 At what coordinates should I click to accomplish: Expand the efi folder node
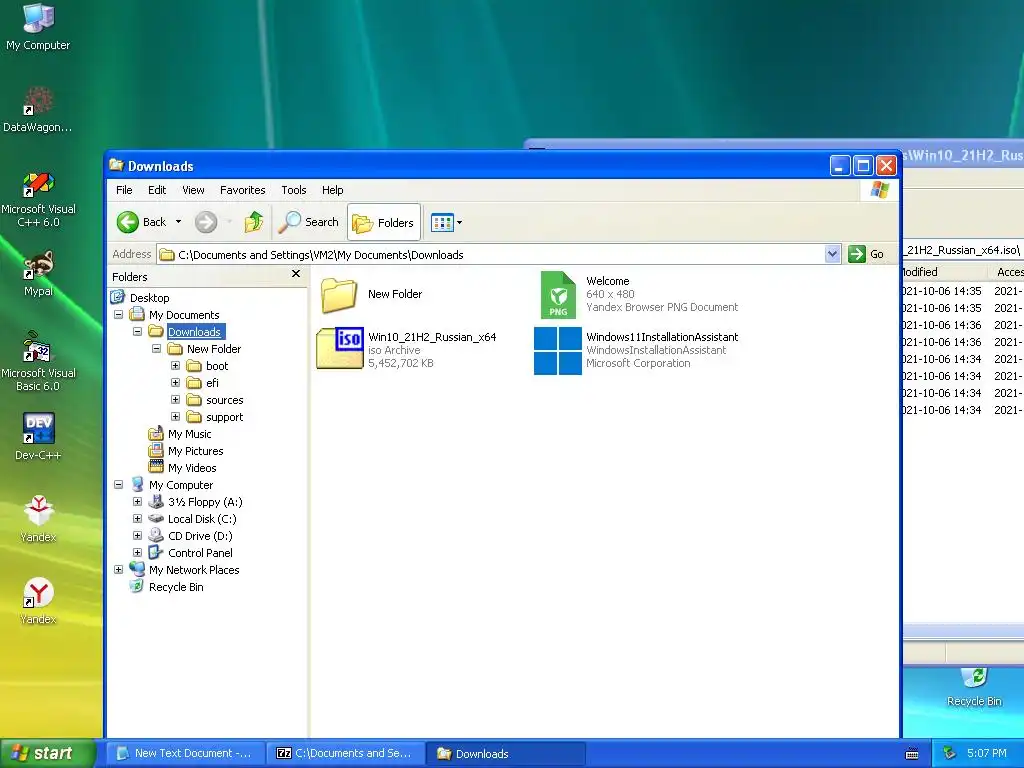click(x=175, y=382)
